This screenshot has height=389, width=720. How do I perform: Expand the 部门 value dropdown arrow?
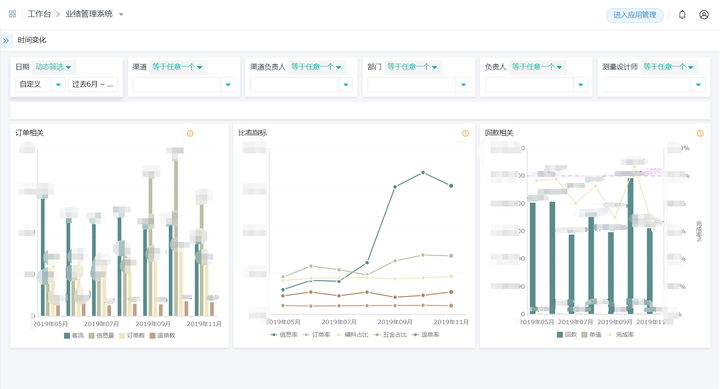(x=463, y=85)
